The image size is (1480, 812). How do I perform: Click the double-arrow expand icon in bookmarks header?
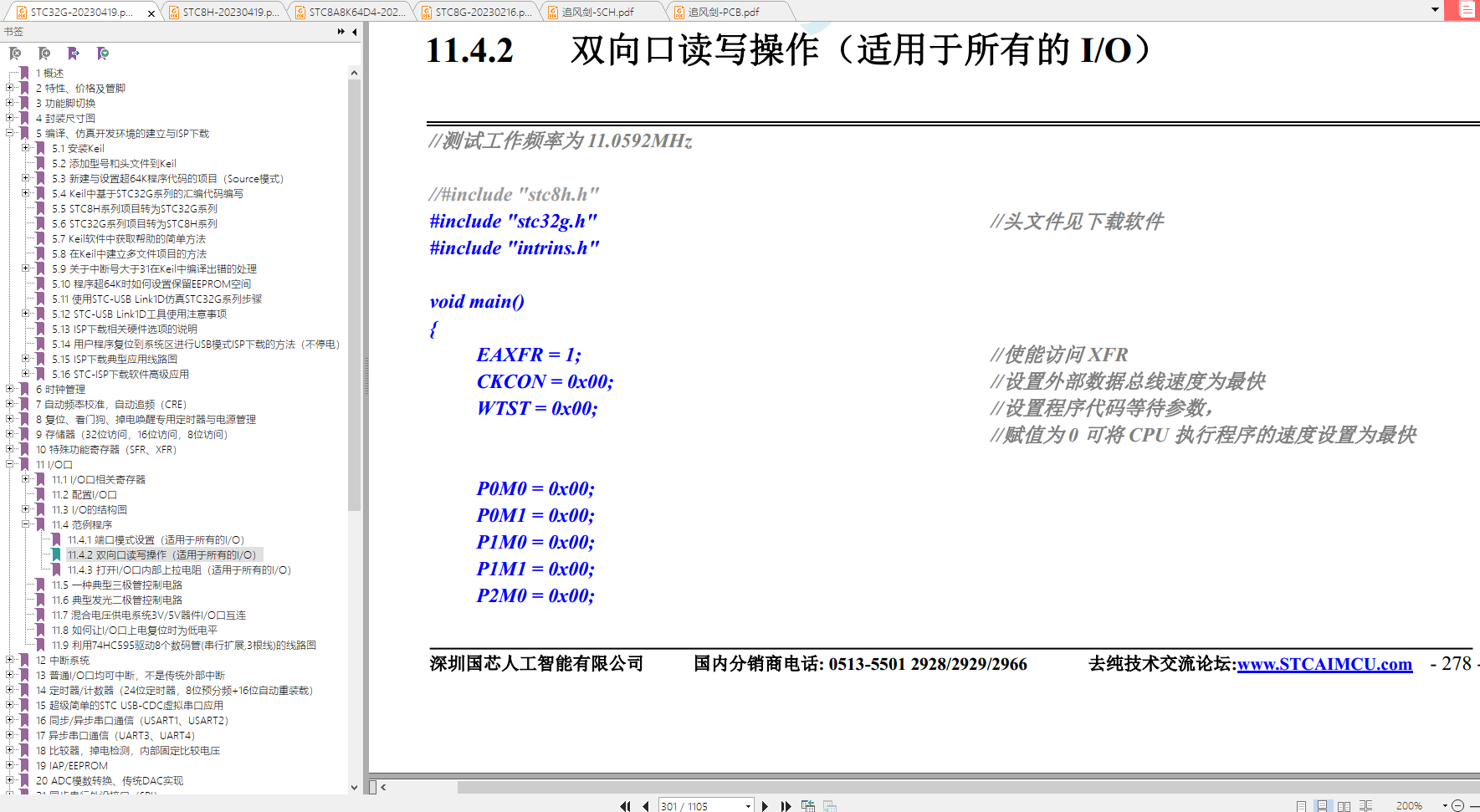341,32
